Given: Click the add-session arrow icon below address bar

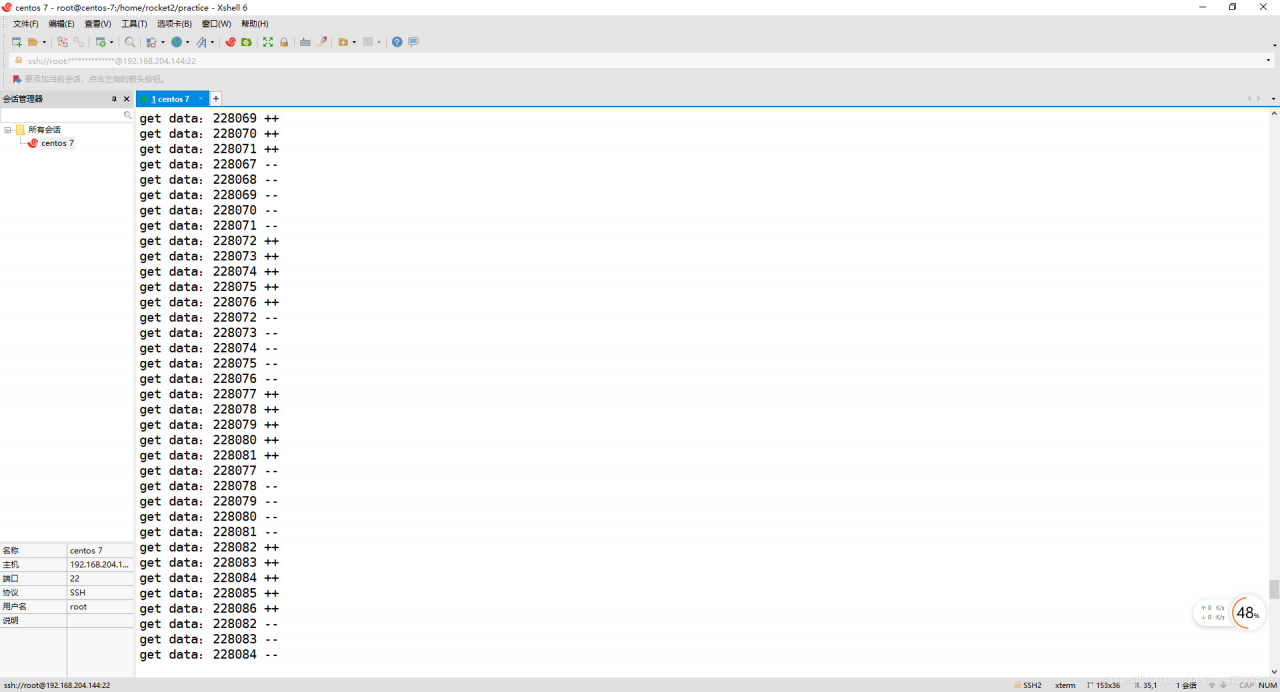Looking at the screenshot, I should point(17,78).
